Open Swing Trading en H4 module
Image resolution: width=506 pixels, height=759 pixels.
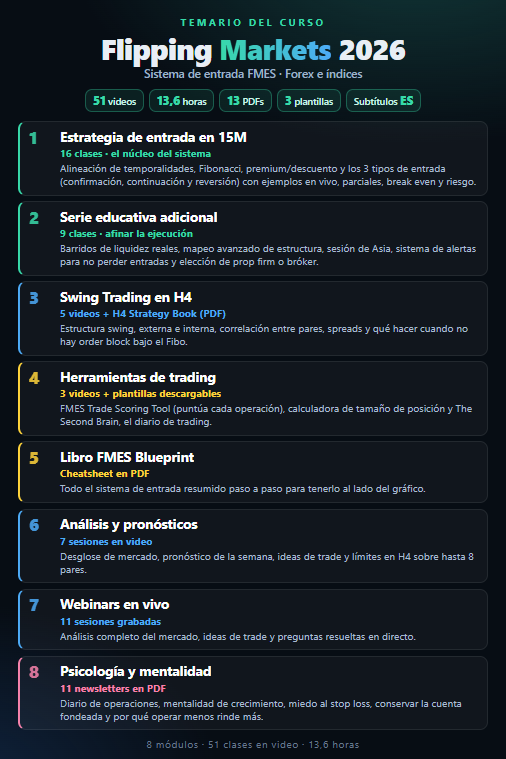[x=253, y=319]
